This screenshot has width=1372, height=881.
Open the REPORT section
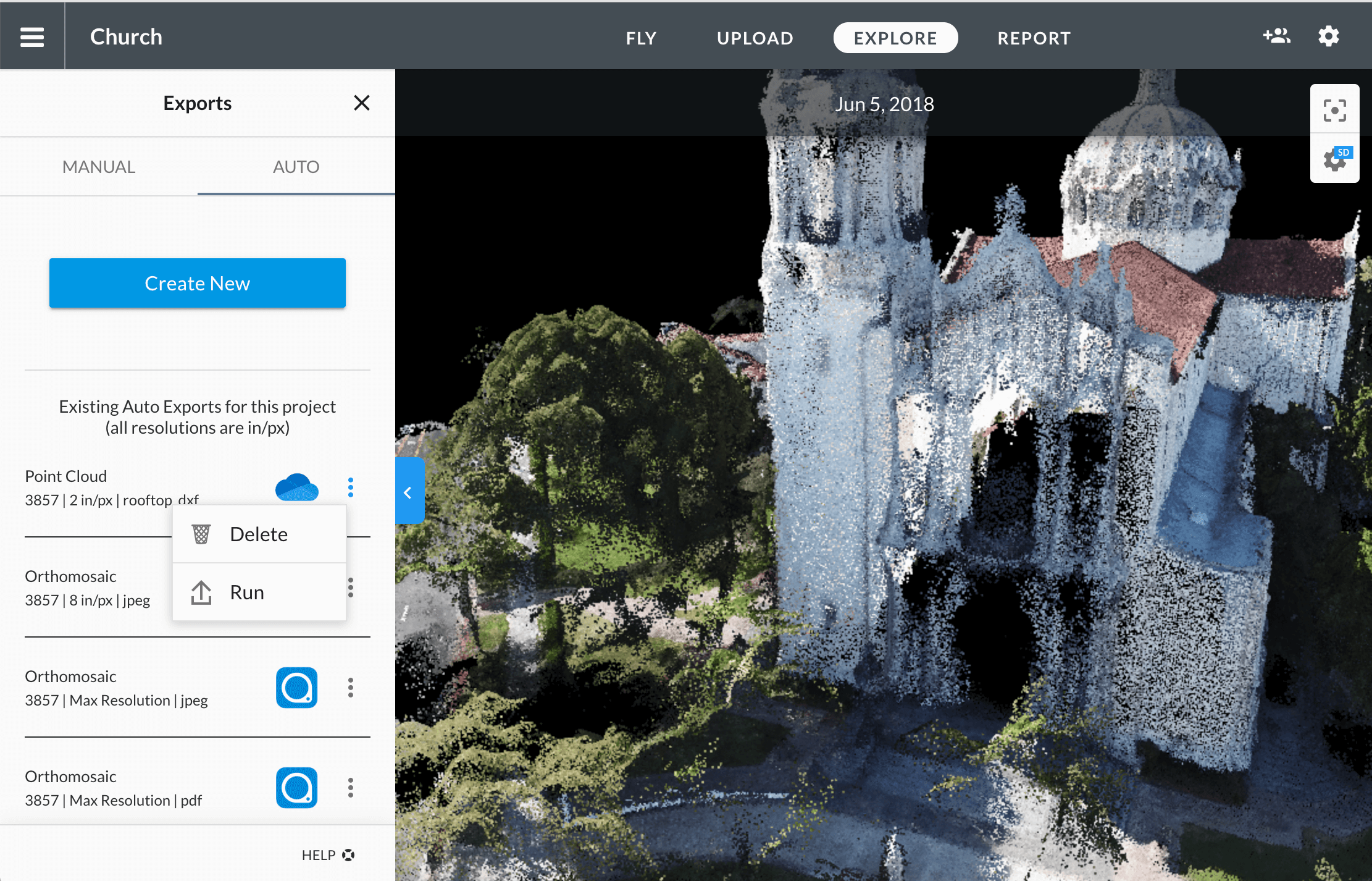(x=1034, y=38)
